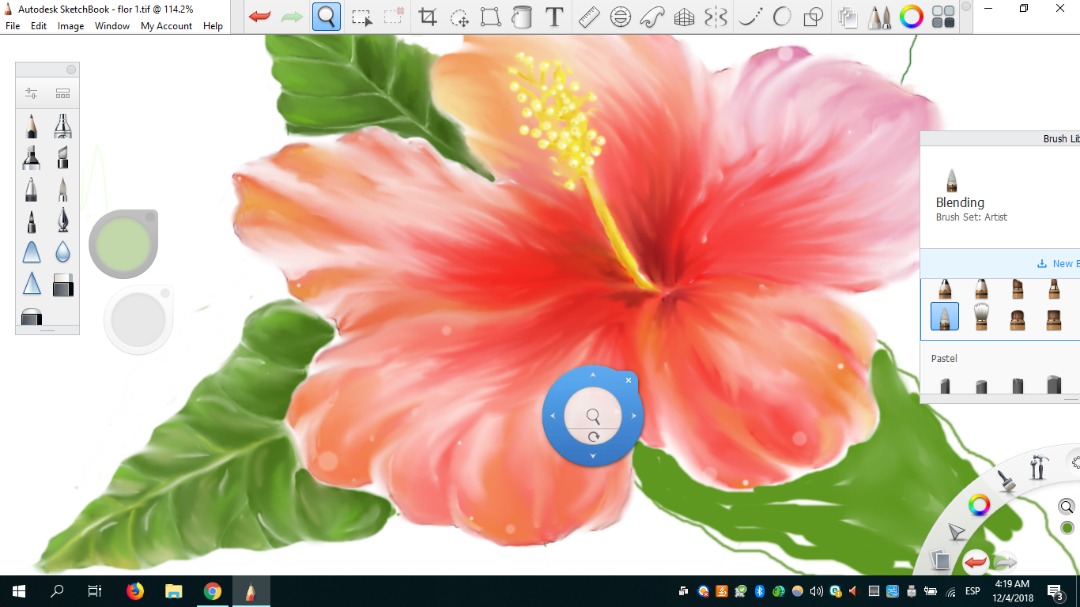This screenshot has width=1080, height=607.
Task: Select the Flood Fill bucket tool
Action: pyautogui.click(x=522, y=17)
